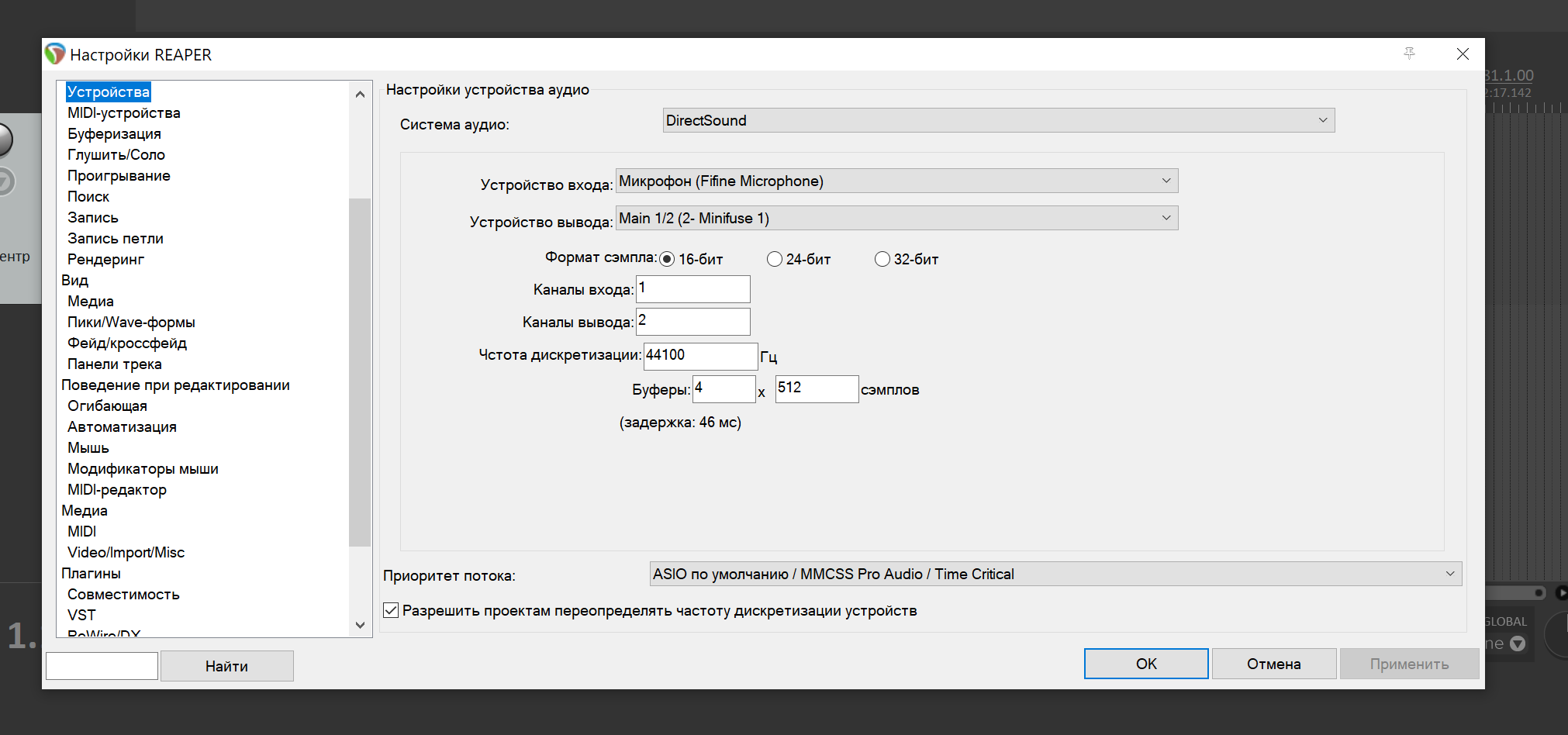
Task: Click the Каналы входа field
Action: (693, 289)
